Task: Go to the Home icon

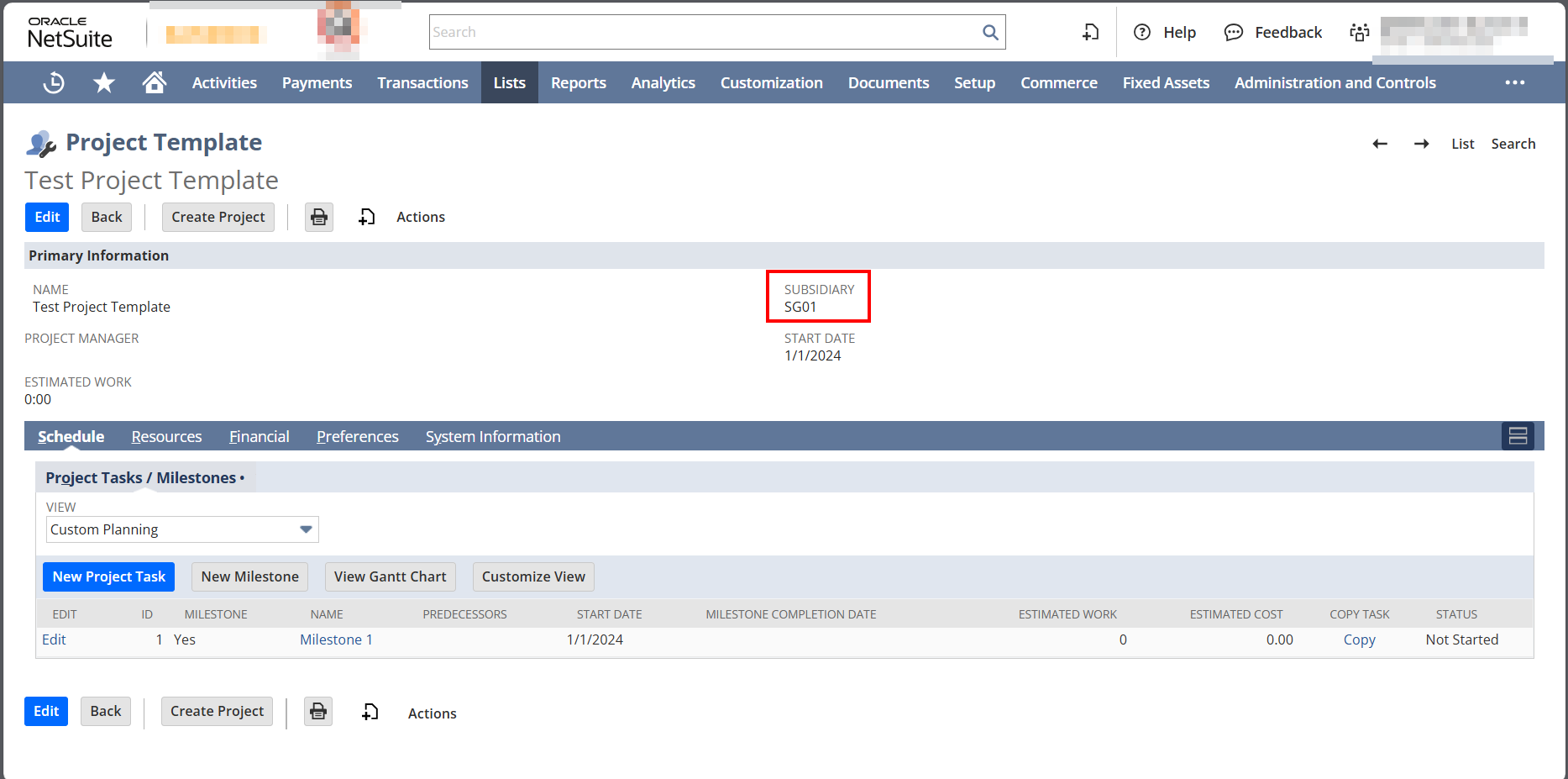Action: [x=155, y=82]
